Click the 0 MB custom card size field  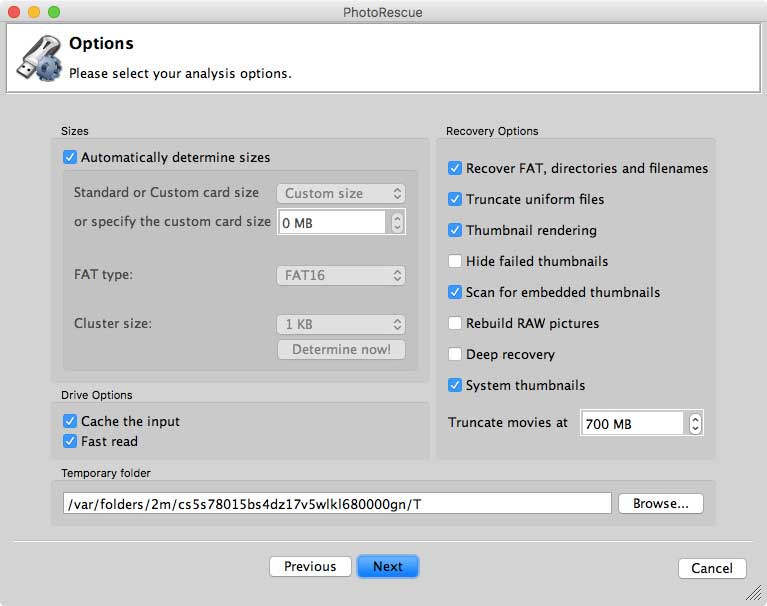pyautogui.click(x=332, y=223)
